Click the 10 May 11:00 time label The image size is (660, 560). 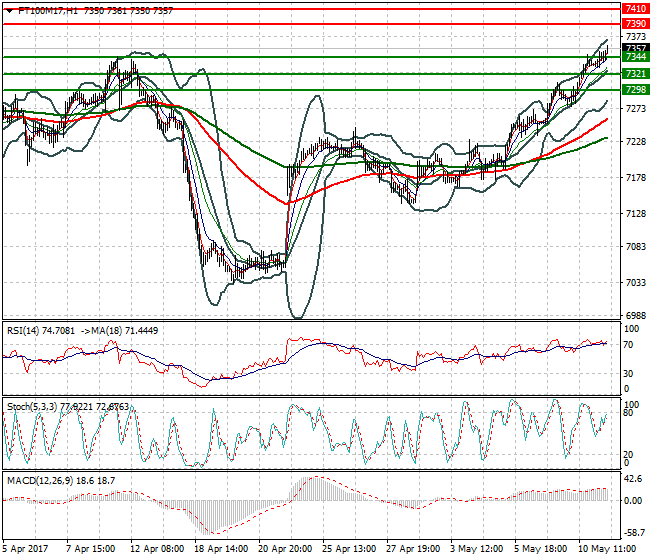coord(607,549)
